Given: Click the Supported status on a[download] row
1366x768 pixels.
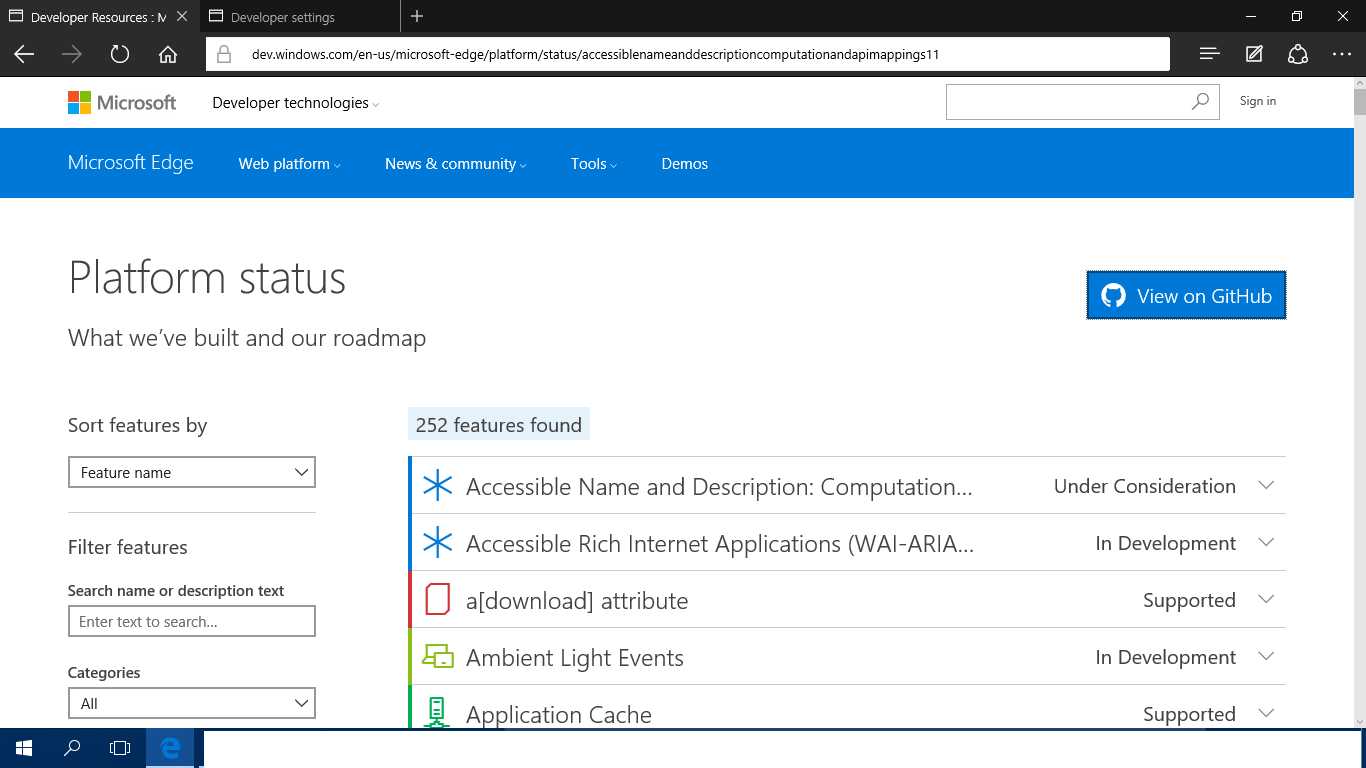Looking at the screenshot, I should 1189,600.
